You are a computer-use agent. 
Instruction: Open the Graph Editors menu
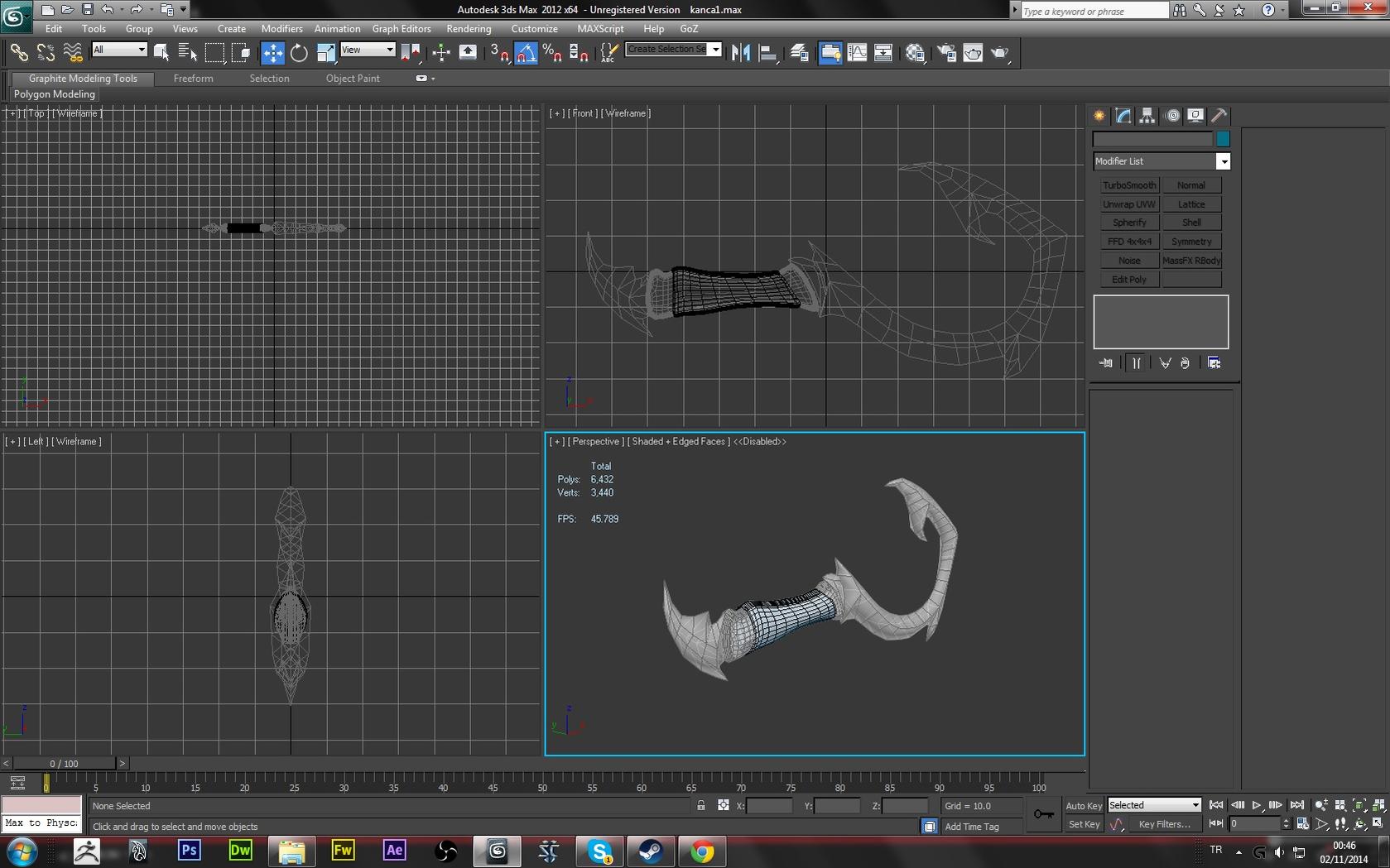[402, 28]
